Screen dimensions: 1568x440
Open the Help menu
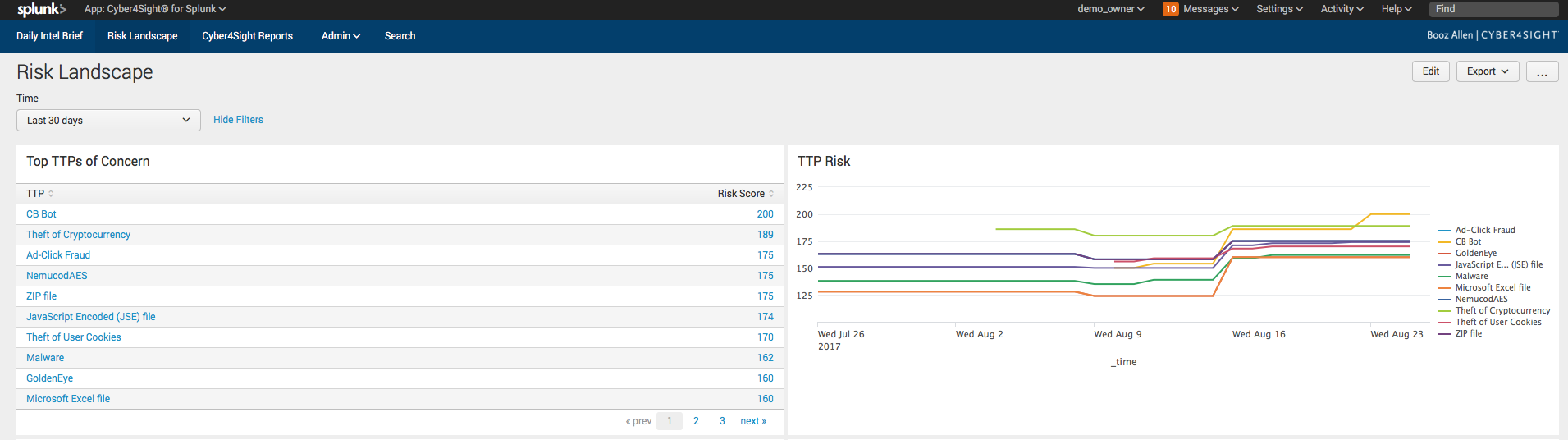click(x=1397, y=9)
